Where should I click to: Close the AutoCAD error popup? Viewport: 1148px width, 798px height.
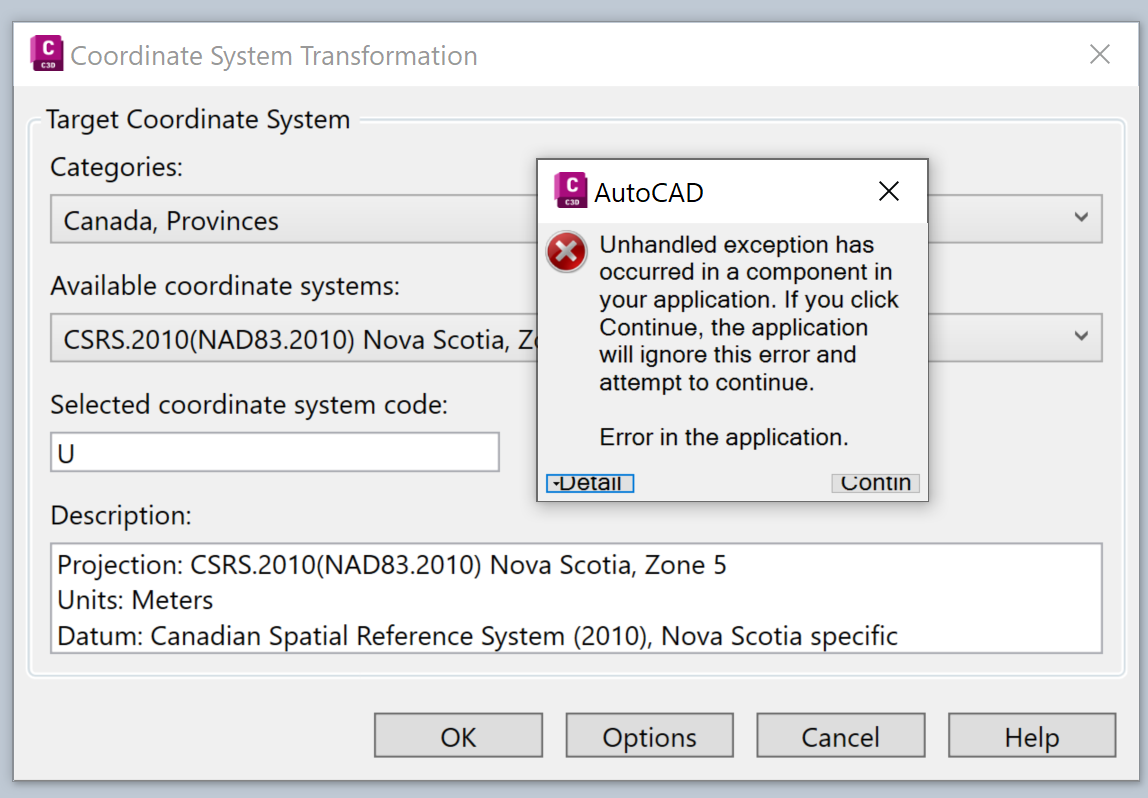click(x=888, y=190)
